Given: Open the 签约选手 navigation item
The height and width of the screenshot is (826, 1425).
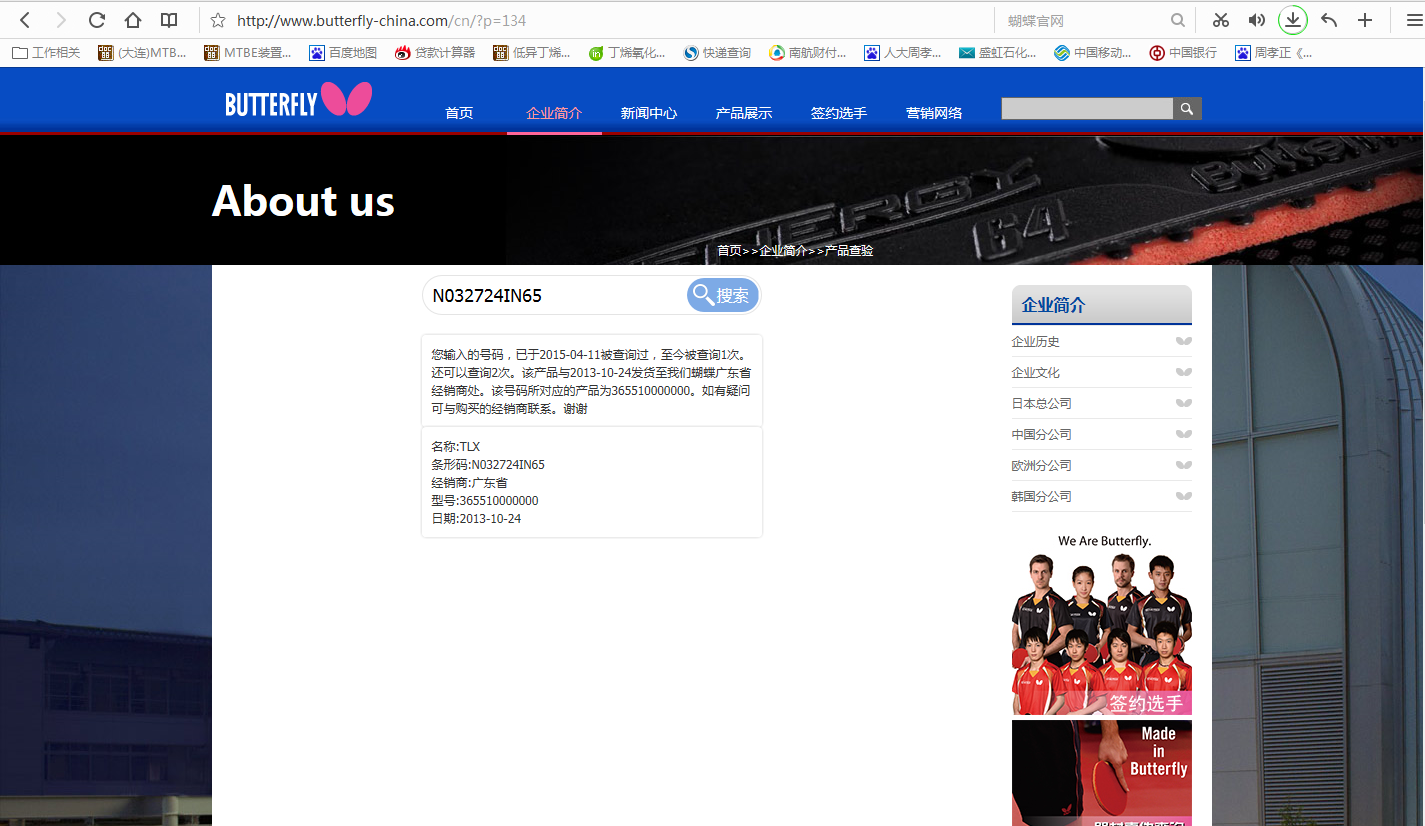Looking at the screenshot, I should (839, 113).
